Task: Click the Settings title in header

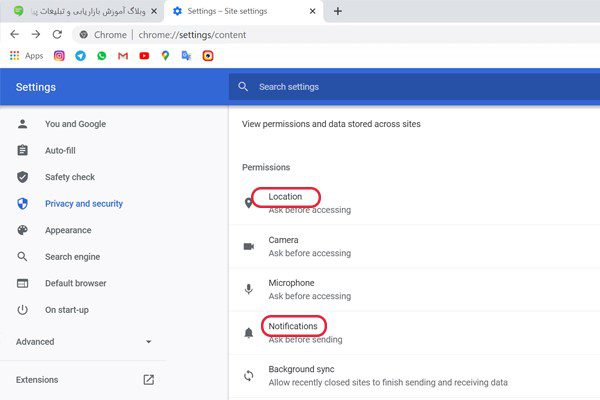Action: click(x=36, y=87)
